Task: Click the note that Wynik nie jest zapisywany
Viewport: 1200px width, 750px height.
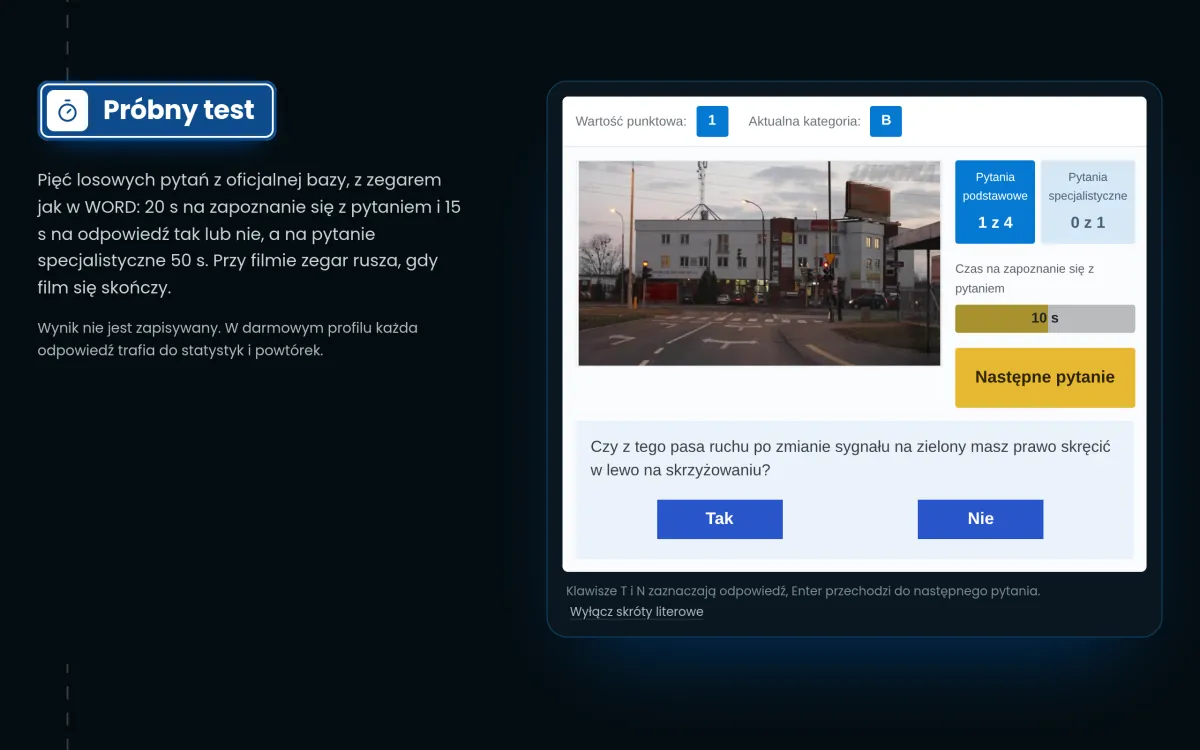Action: pos(228,339)
